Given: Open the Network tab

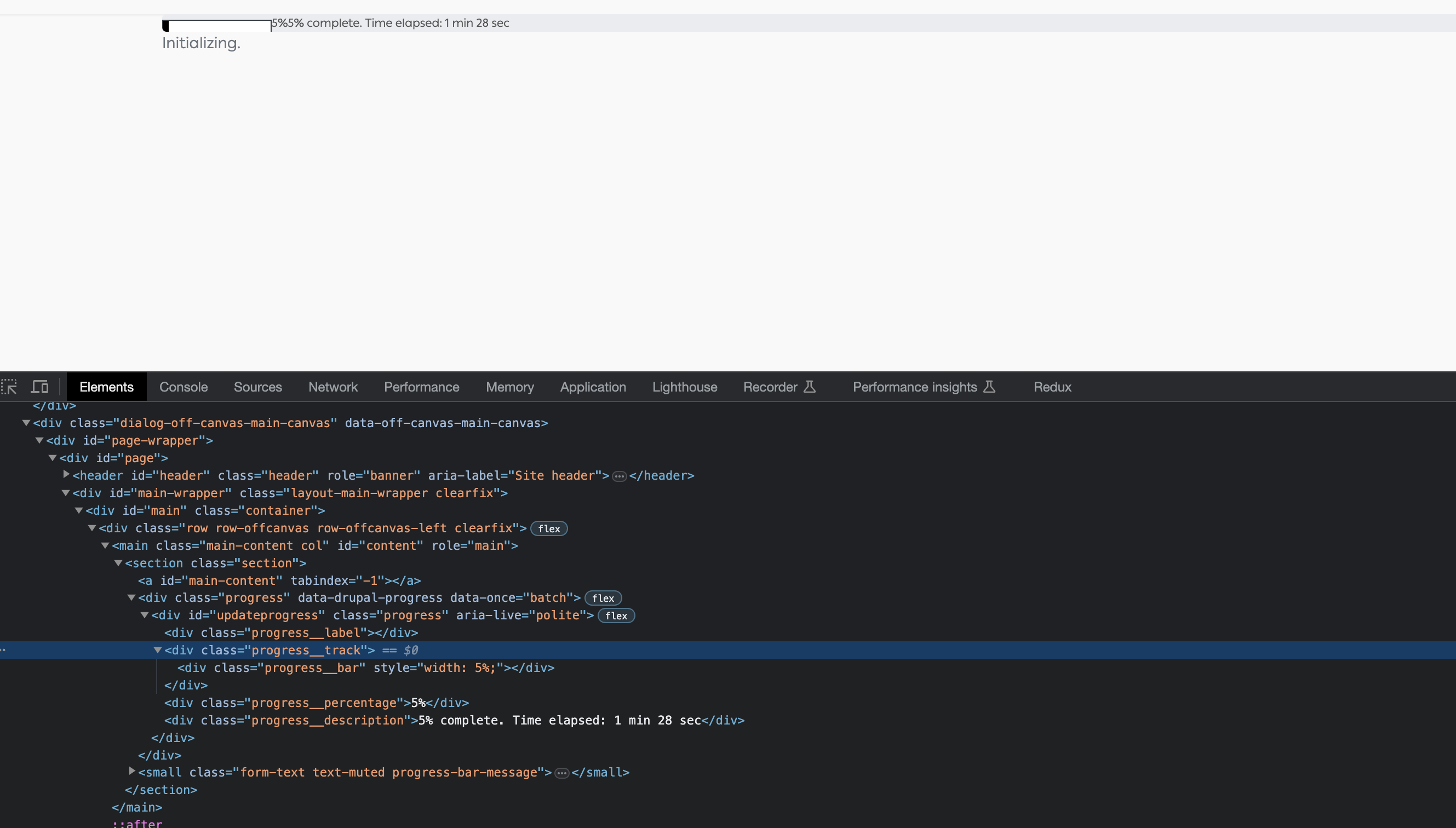Looking at the screenshot, I should coord(333,387).
